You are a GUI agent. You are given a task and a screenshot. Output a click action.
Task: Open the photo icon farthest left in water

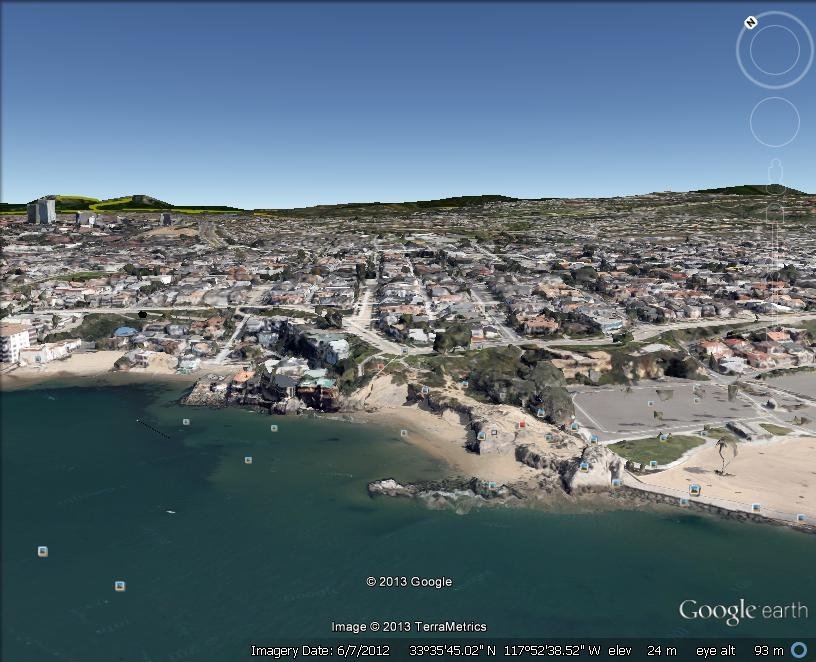(x=43, y=551)
